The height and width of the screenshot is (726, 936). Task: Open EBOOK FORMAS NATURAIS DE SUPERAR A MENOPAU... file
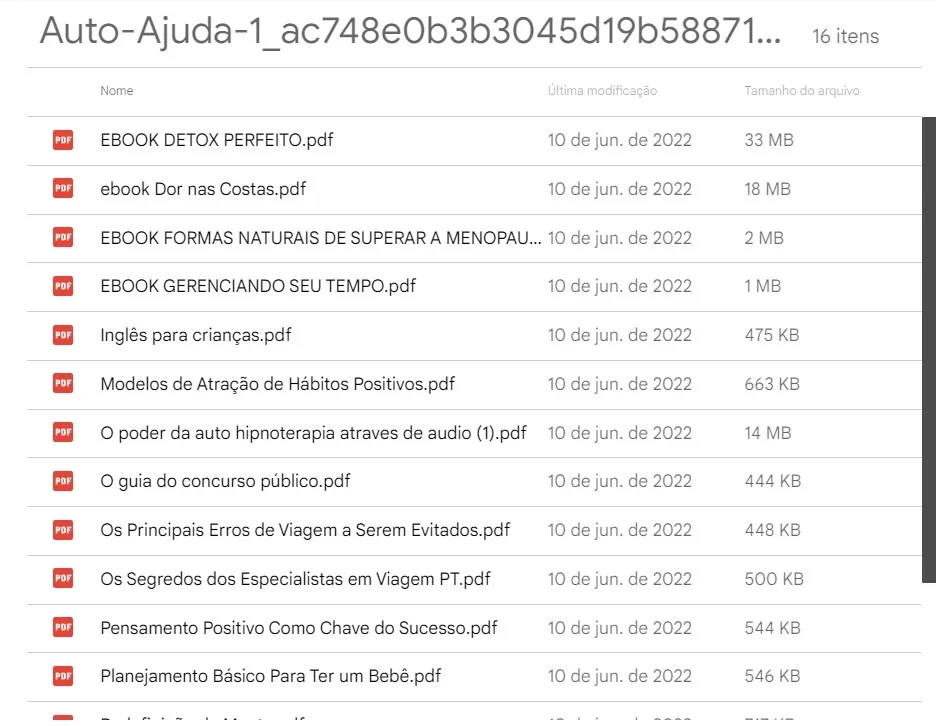point(321,238)
